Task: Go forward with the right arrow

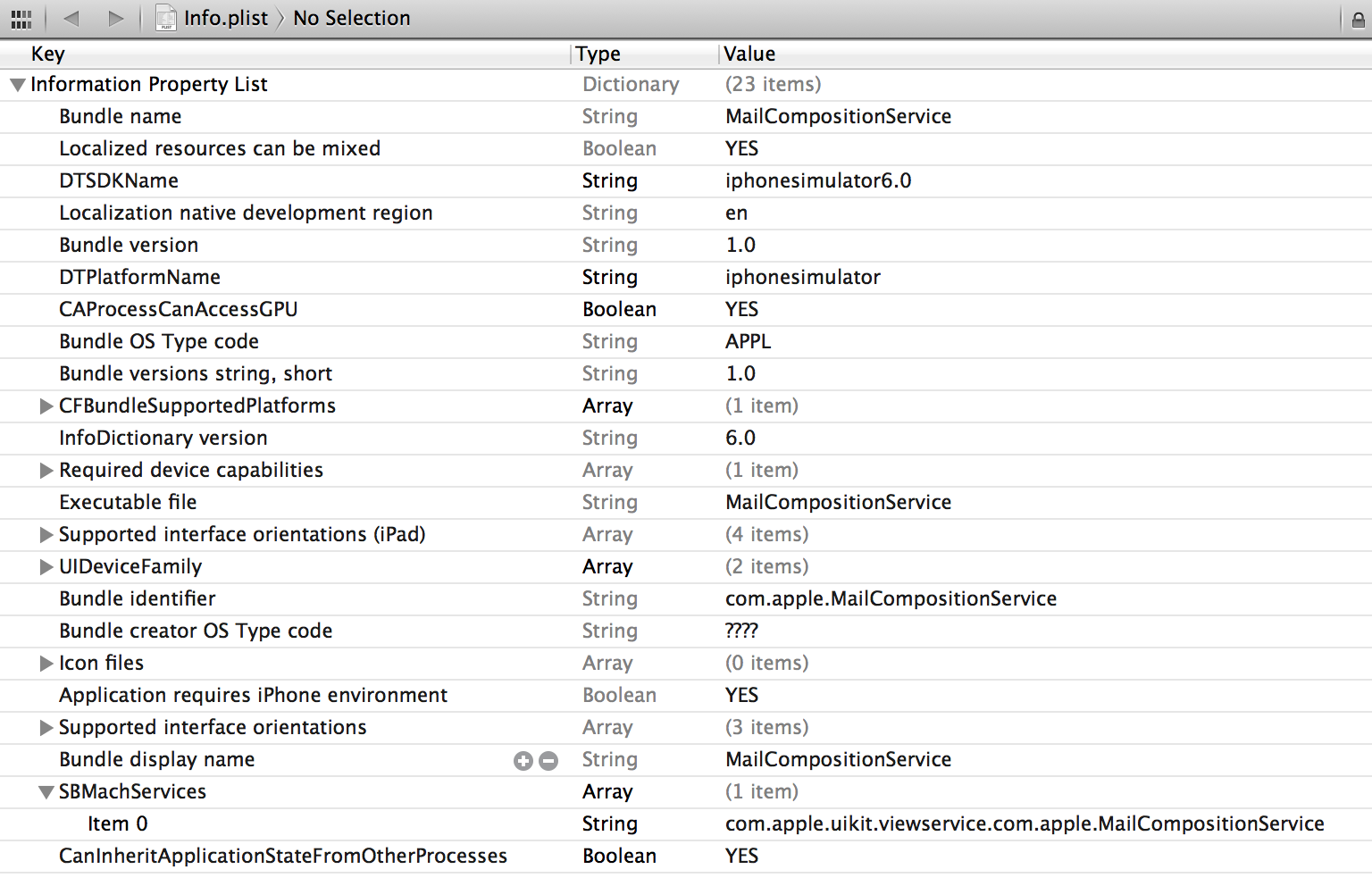Action: pyautogui.click(x=116, y=18)
